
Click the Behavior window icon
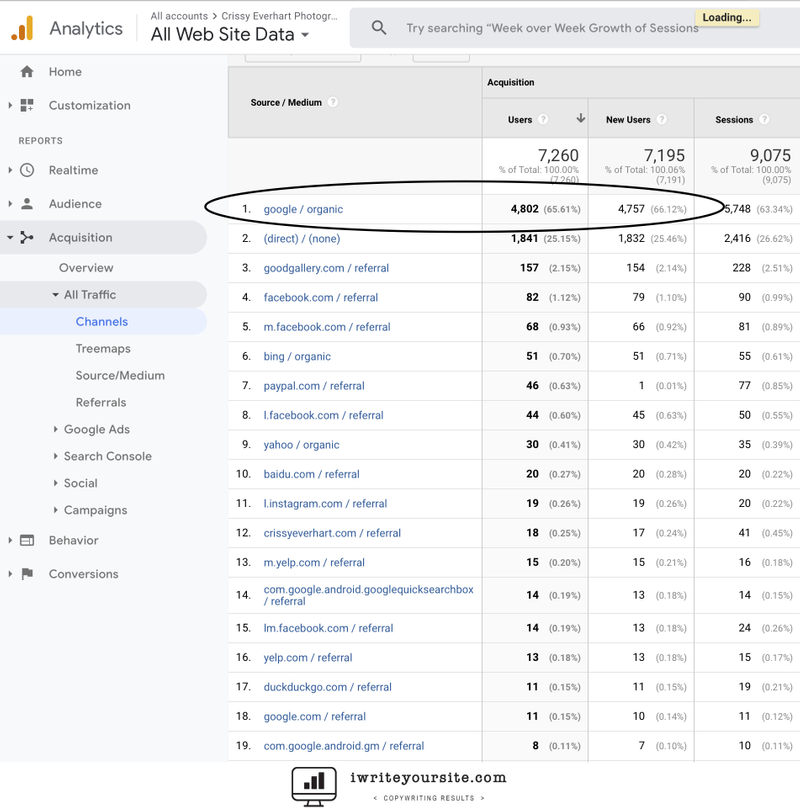(x=27, y=540)
